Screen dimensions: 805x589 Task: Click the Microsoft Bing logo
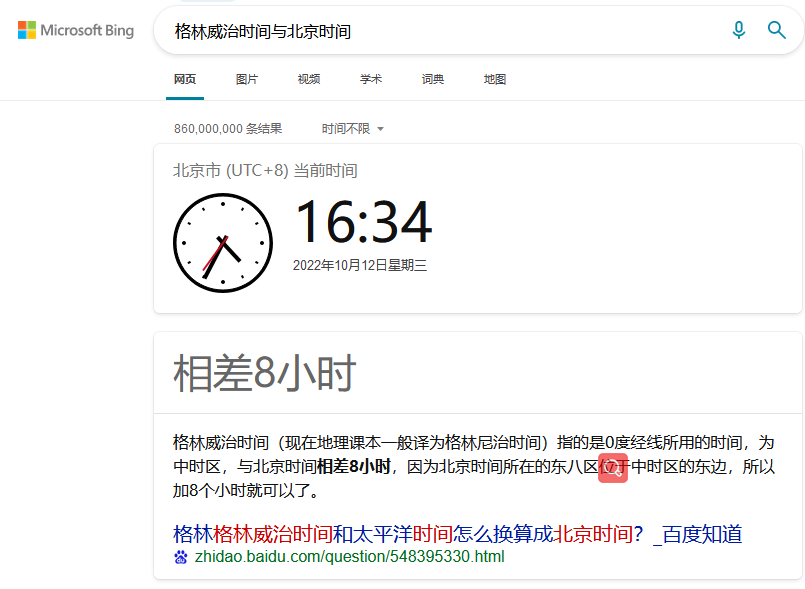pos(75,30)
